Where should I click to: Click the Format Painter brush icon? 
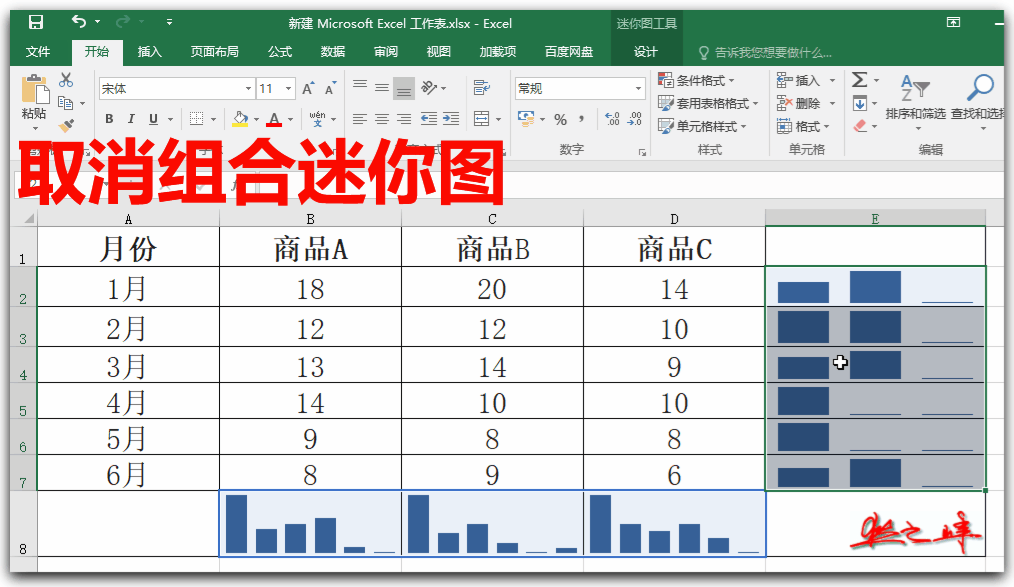tap(66, 125)
